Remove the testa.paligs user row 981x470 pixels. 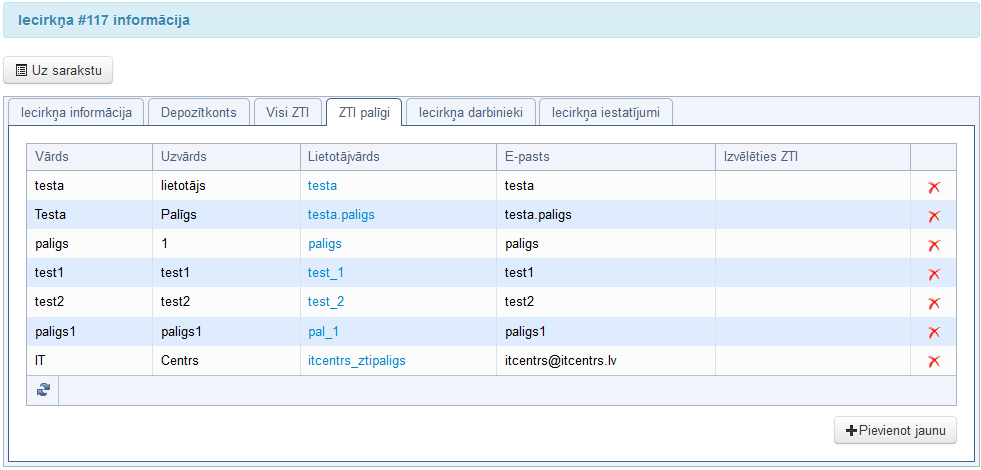click(934, 216)
